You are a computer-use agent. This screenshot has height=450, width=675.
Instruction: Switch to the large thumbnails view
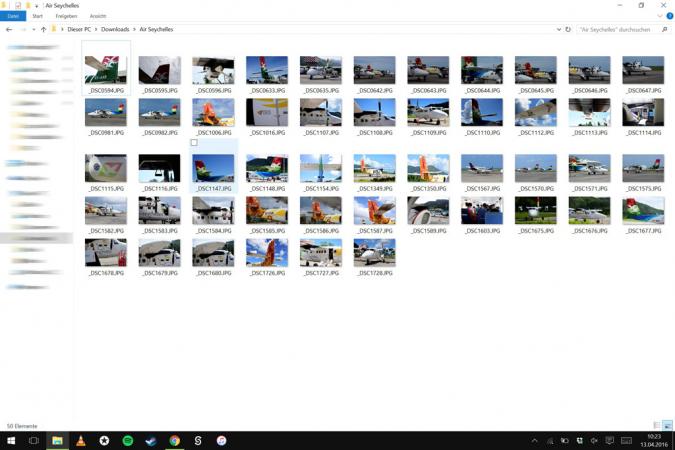coord(667,425)
